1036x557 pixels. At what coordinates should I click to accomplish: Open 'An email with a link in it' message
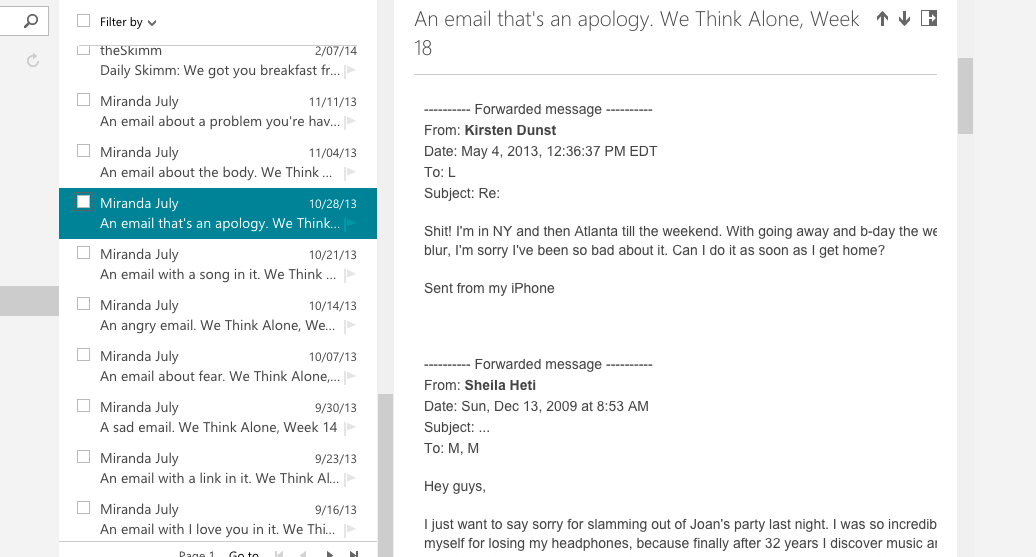[x=214, y=478]
